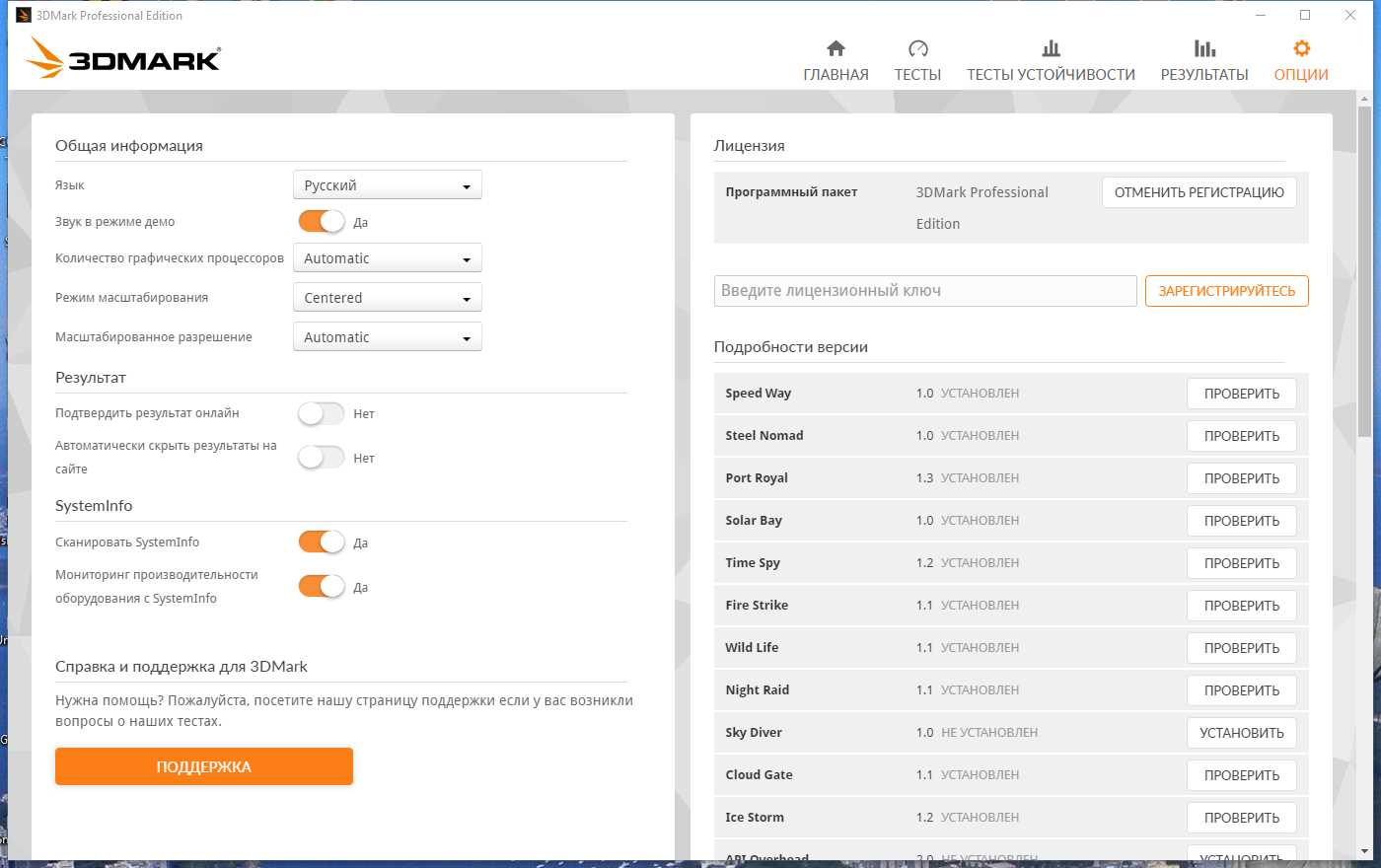Image resolution: width=1381 pixels, height=868 pixels.
Task: Verify Fire Strike with ПРОВЕРИТЬ button
Action: coord(1242,606)
